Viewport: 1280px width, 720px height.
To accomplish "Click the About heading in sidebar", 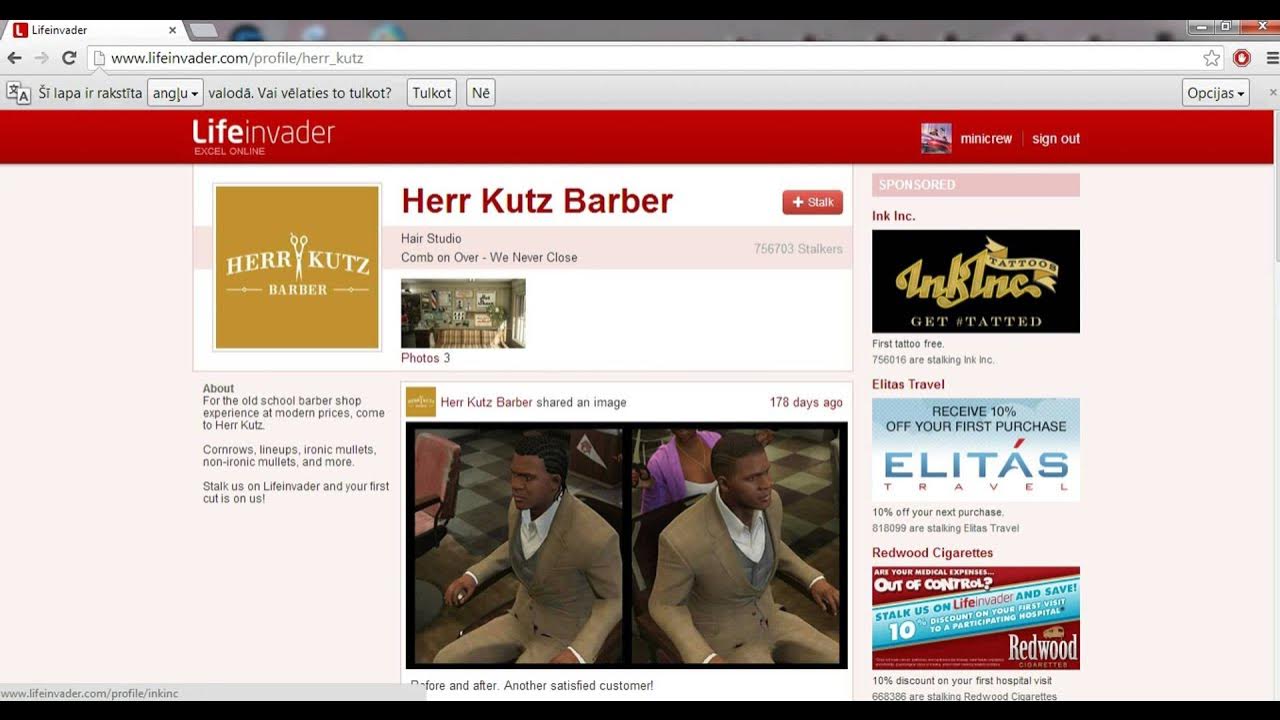I will (218, 388).
